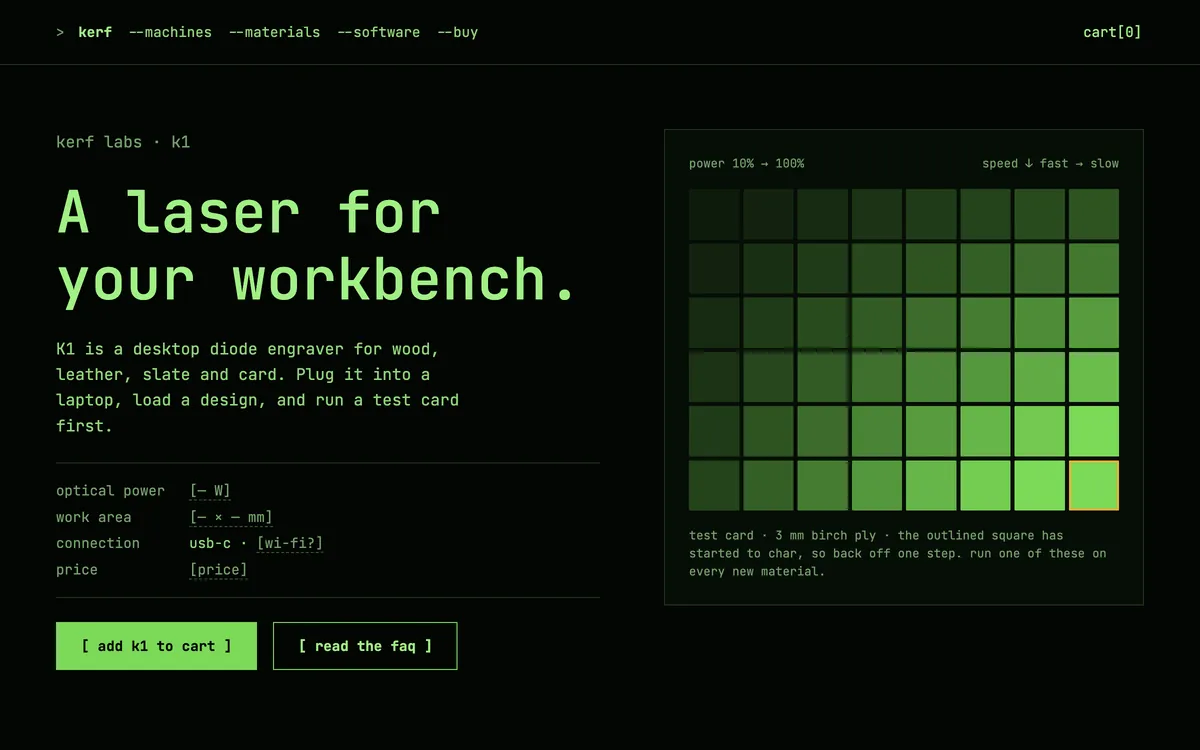Screen dimensions: 1200x750
Task: Click the [— × — mm] work area placeholder
Action: (x=231, y=517)
